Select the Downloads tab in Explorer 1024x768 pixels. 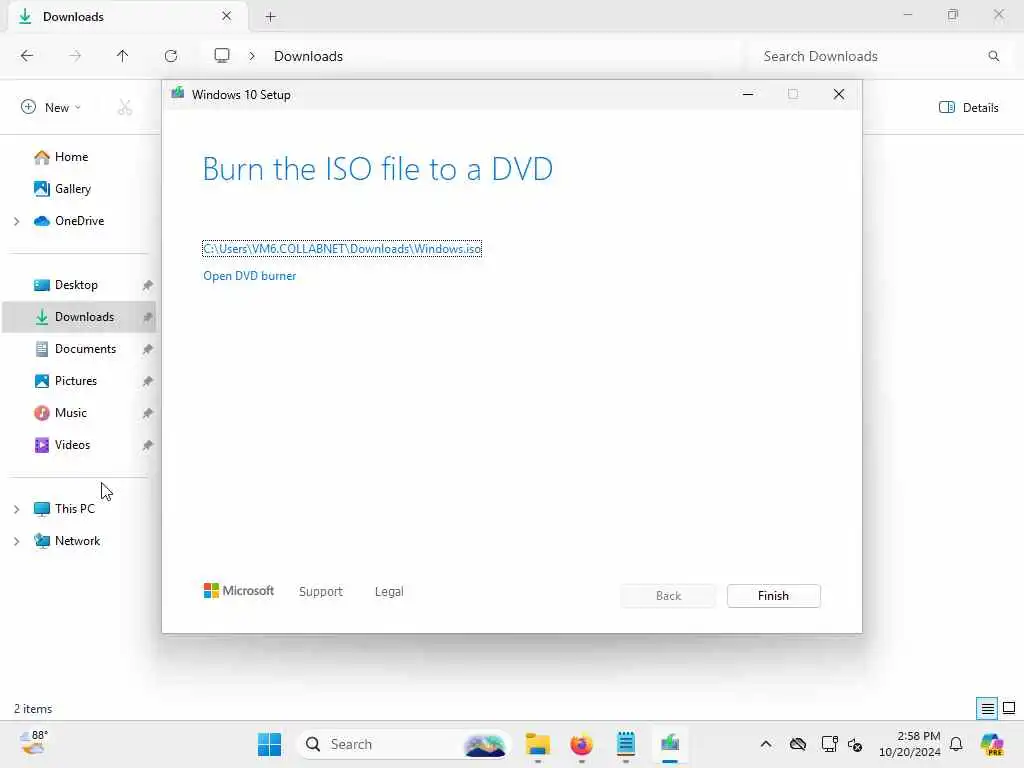click(127, 16)
